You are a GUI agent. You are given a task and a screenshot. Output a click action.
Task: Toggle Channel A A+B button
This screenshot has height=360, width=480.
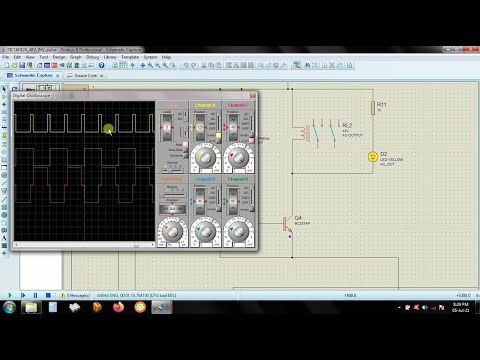pyautogui.click(x=219, y=141)
